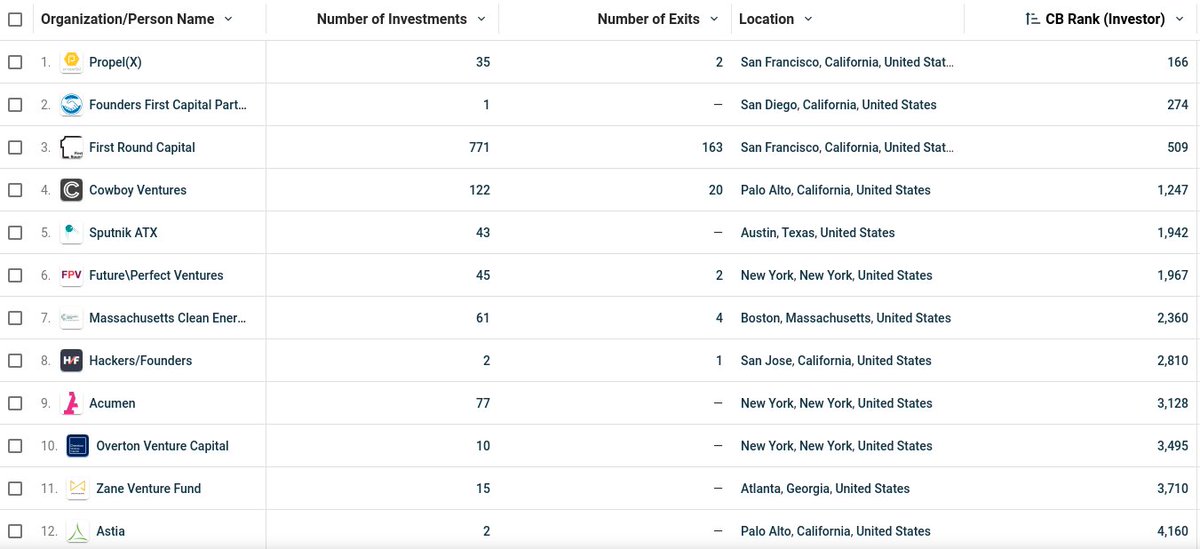
Task: Click the Founders First Capital Partners logo
Action: tap(71, 105)
